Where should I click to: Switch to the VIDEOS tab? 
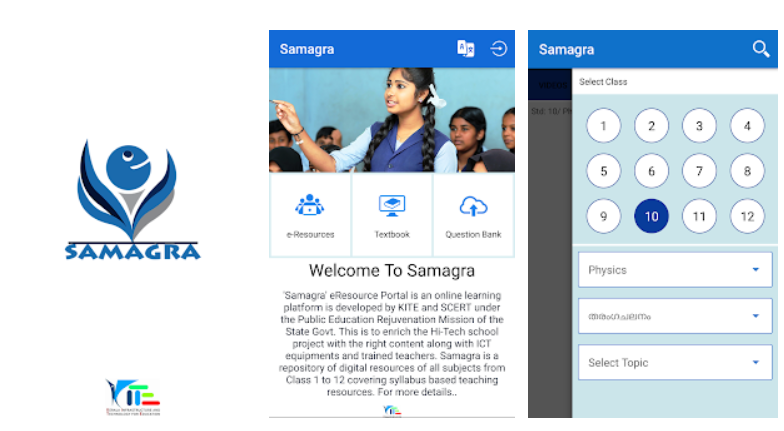552,84
